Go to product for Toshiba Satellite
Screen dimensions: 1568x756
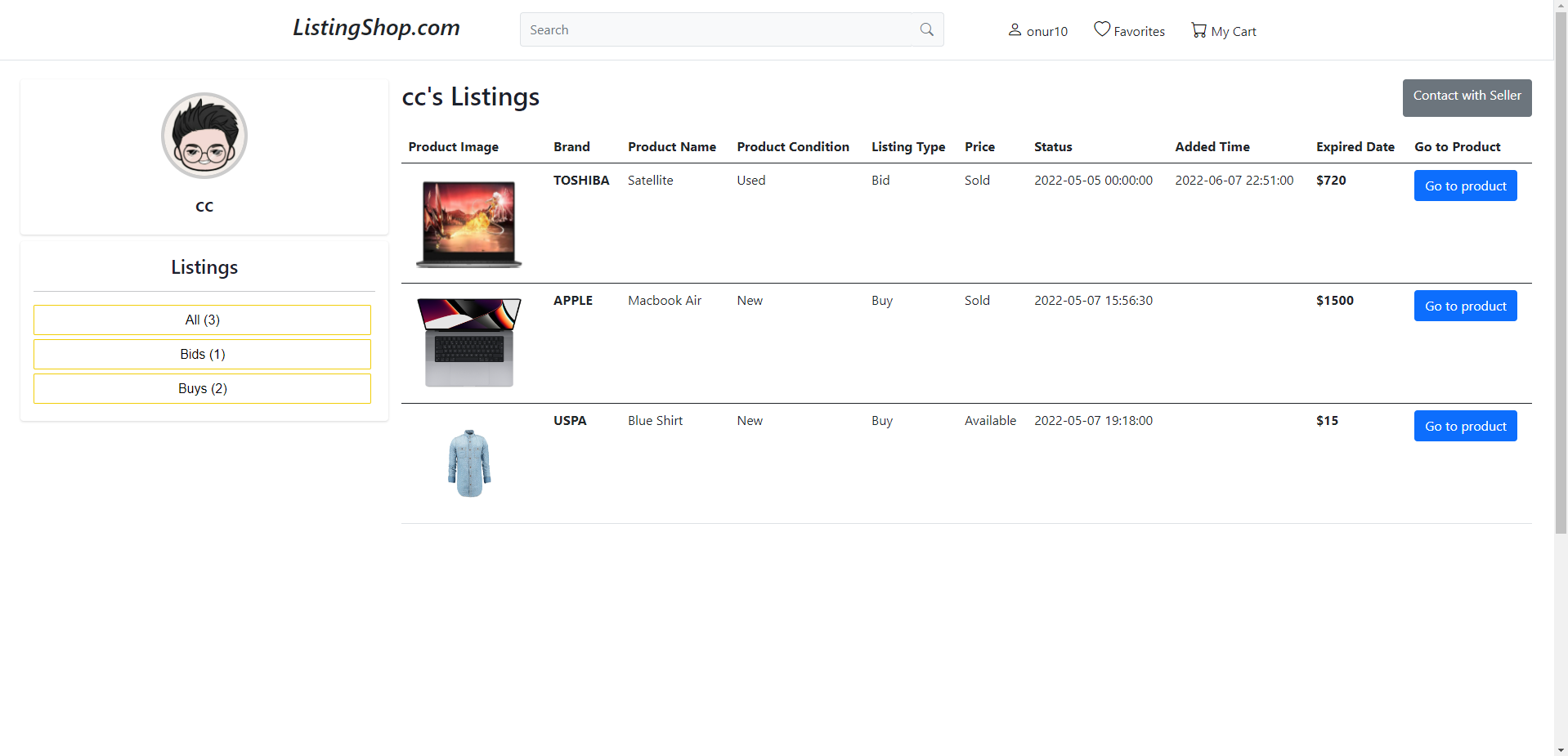tap(1465, 186)
